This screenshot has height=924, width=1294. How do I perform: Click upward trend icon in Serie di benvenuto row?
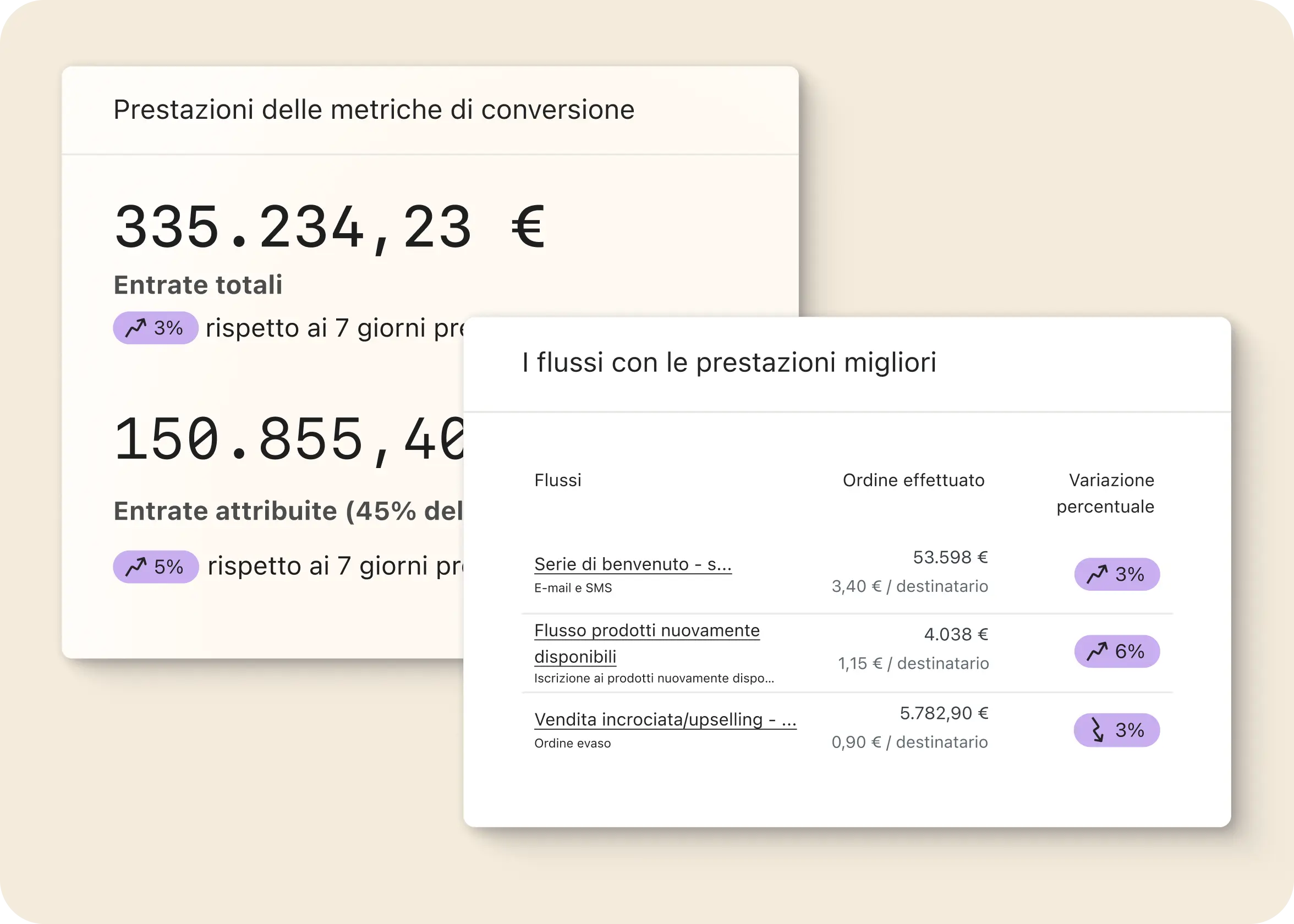1097,574
